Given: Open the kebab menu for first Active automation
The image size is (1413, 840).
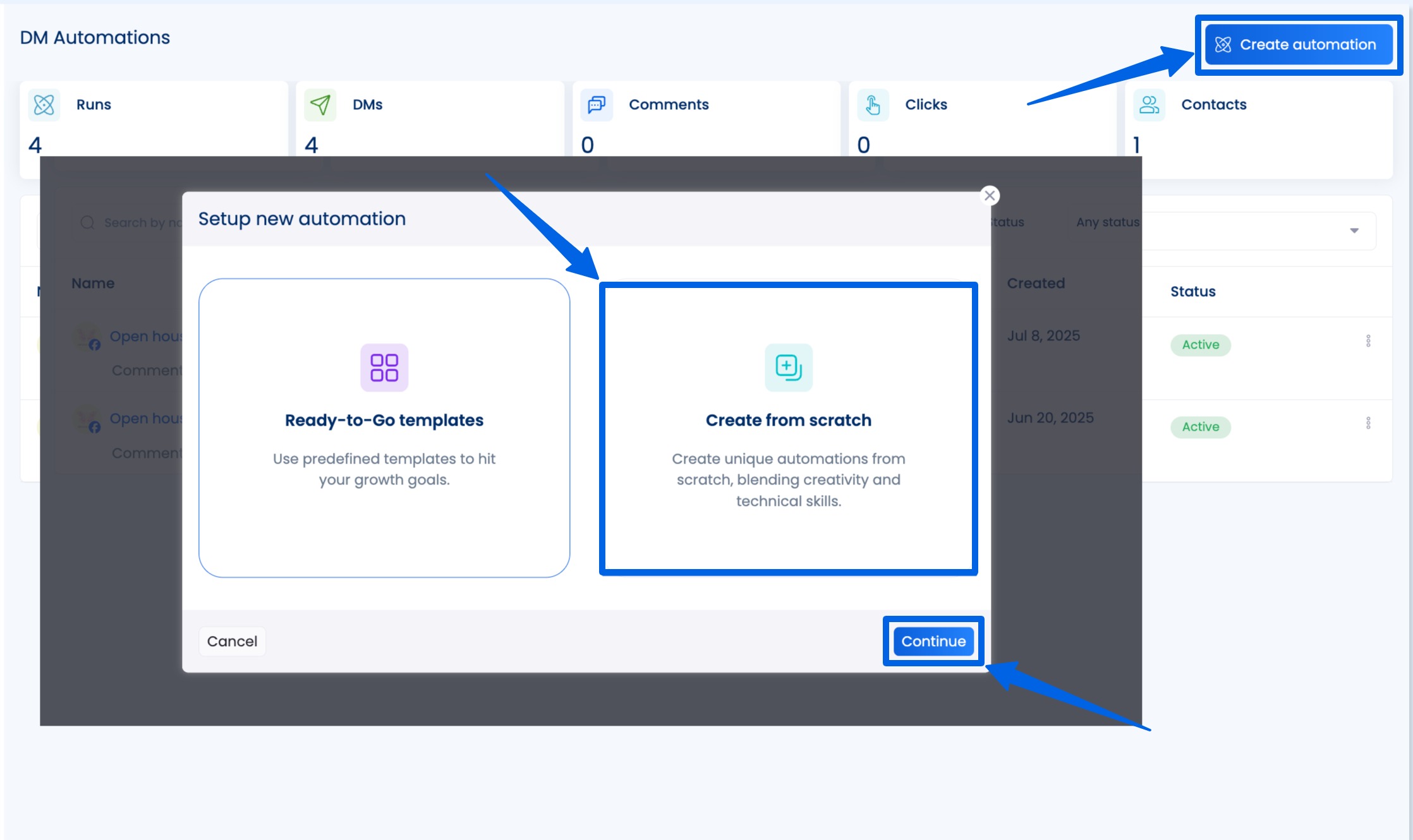Looking at the screenshot, I should point(1369,341).
